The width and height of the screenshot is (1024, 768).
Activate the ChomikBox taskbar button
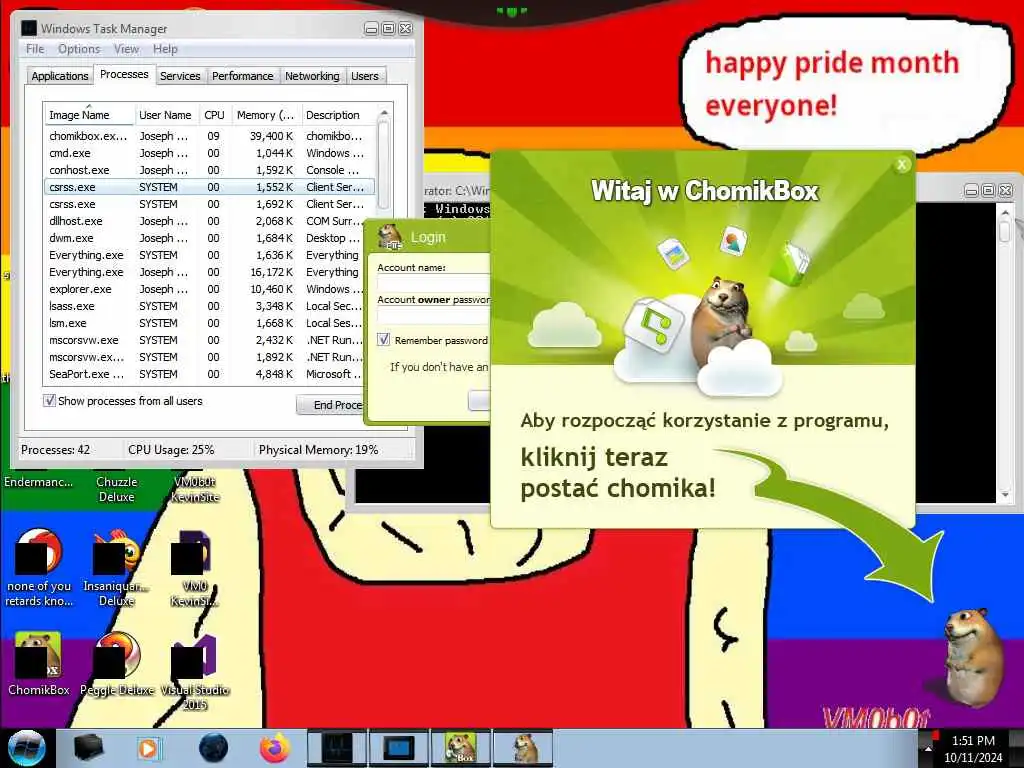click(x=460, y=748)
